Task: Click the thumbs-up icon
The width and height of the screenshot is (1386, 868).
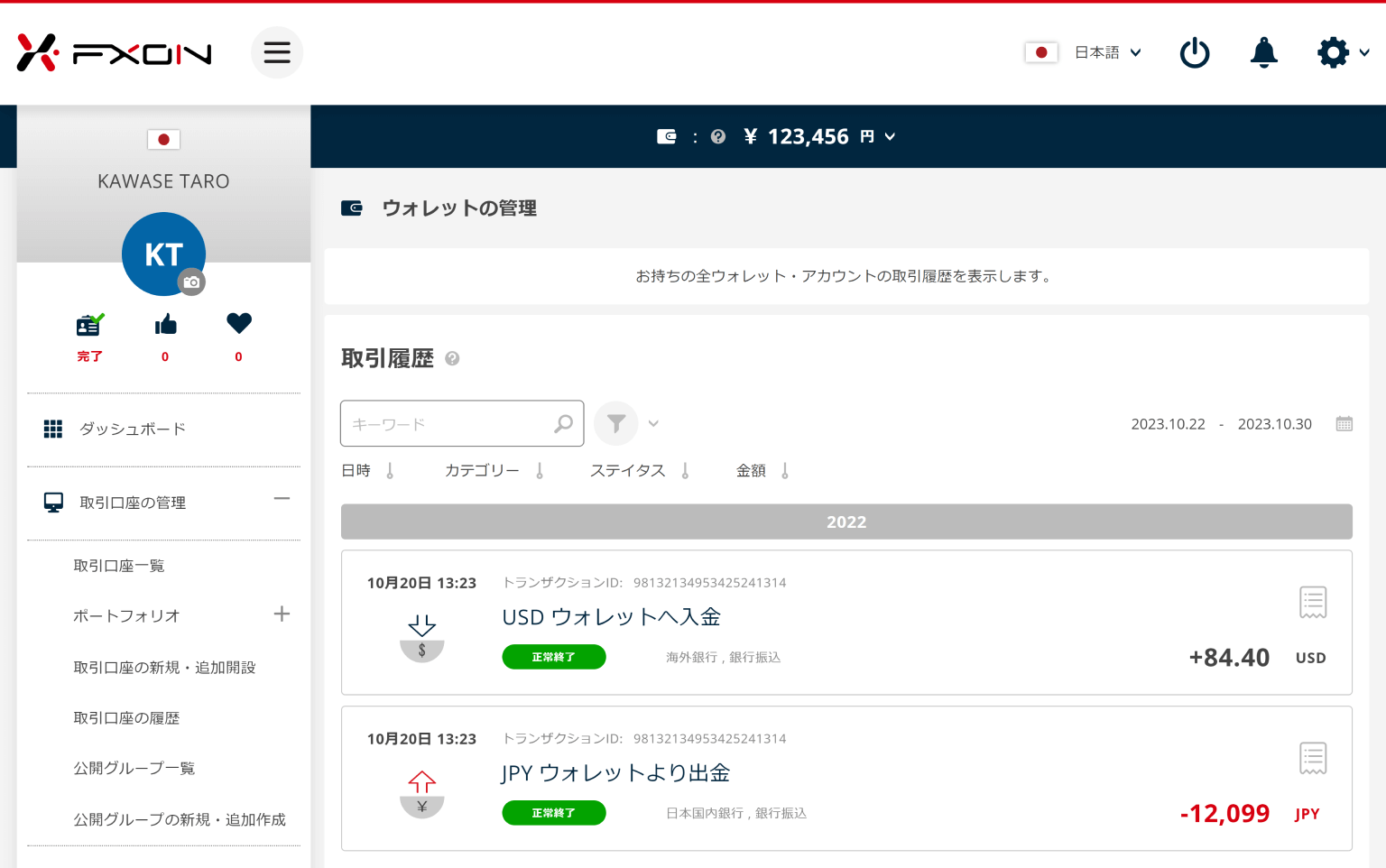Action: click(x=165, y=324)
